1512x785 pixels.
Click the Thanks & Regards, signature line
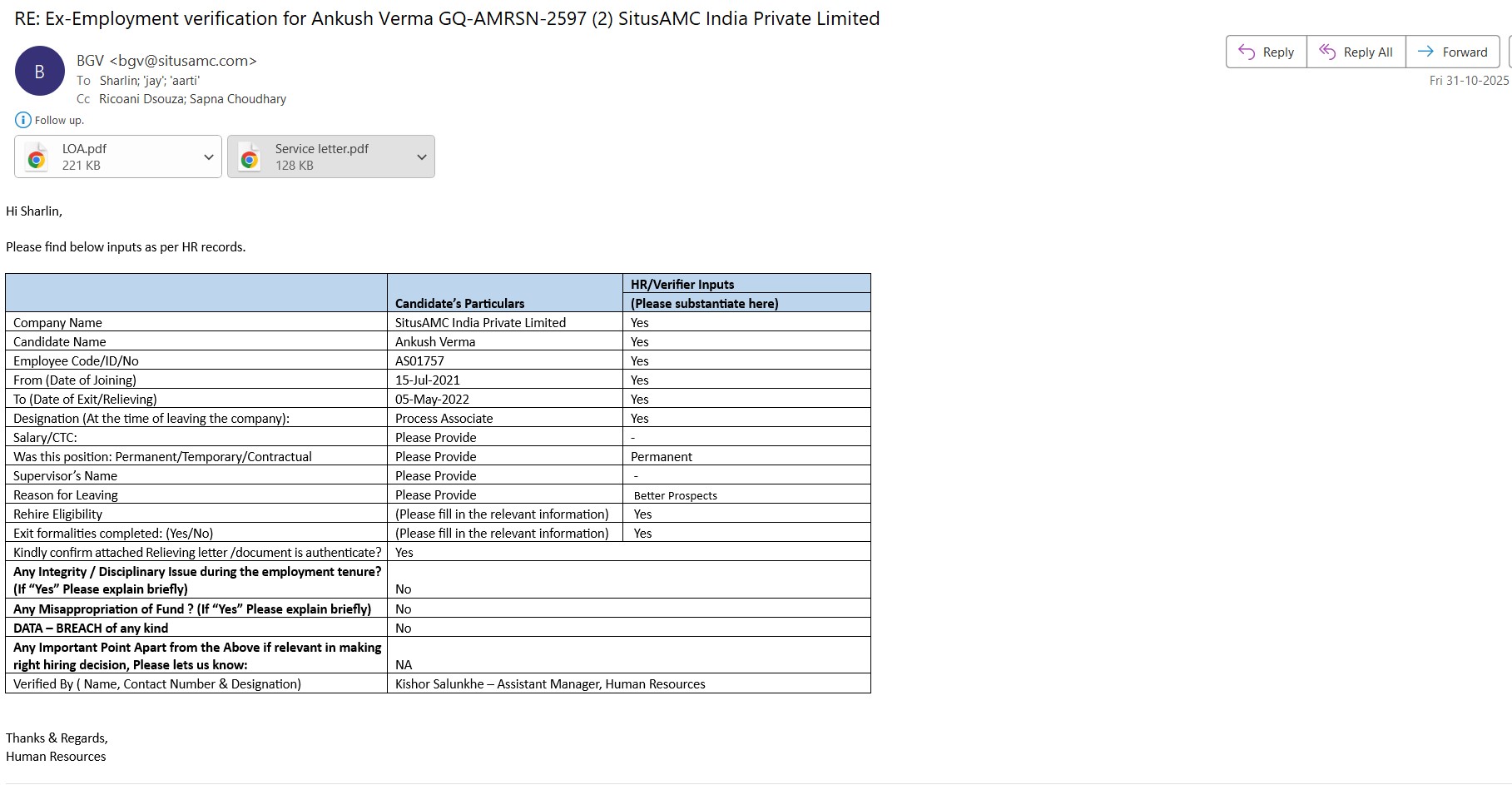click(57, 738)
